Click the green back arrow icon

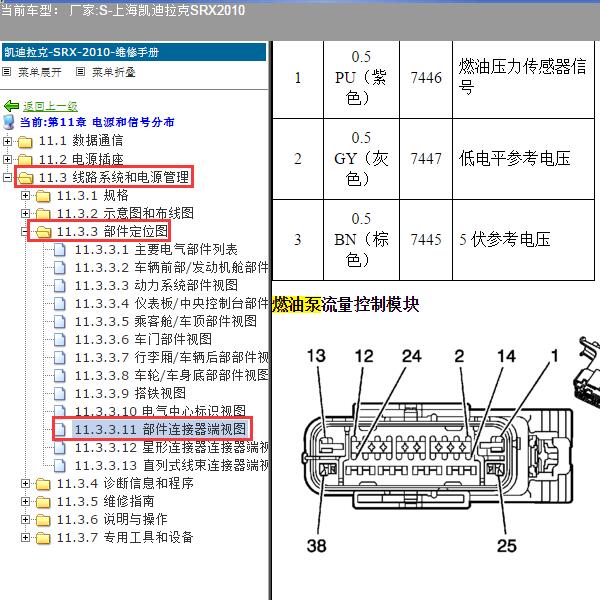pyautogui.click(x=11, y=106)
